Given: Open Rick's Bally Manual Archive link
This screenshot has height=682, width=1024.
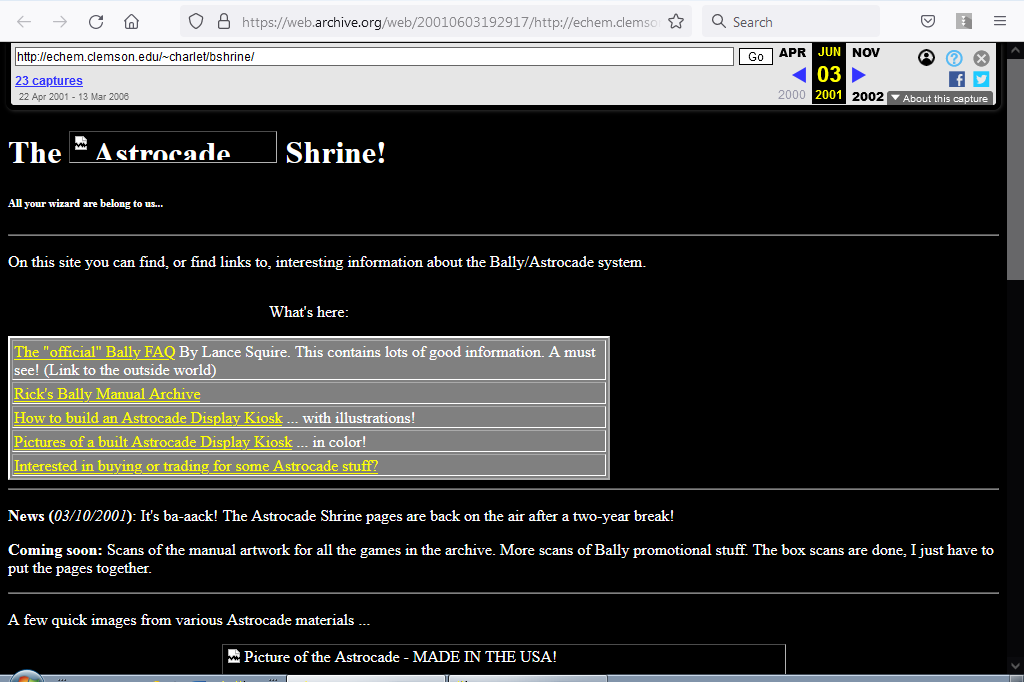Looking at the screenshot, I should 107,394.
